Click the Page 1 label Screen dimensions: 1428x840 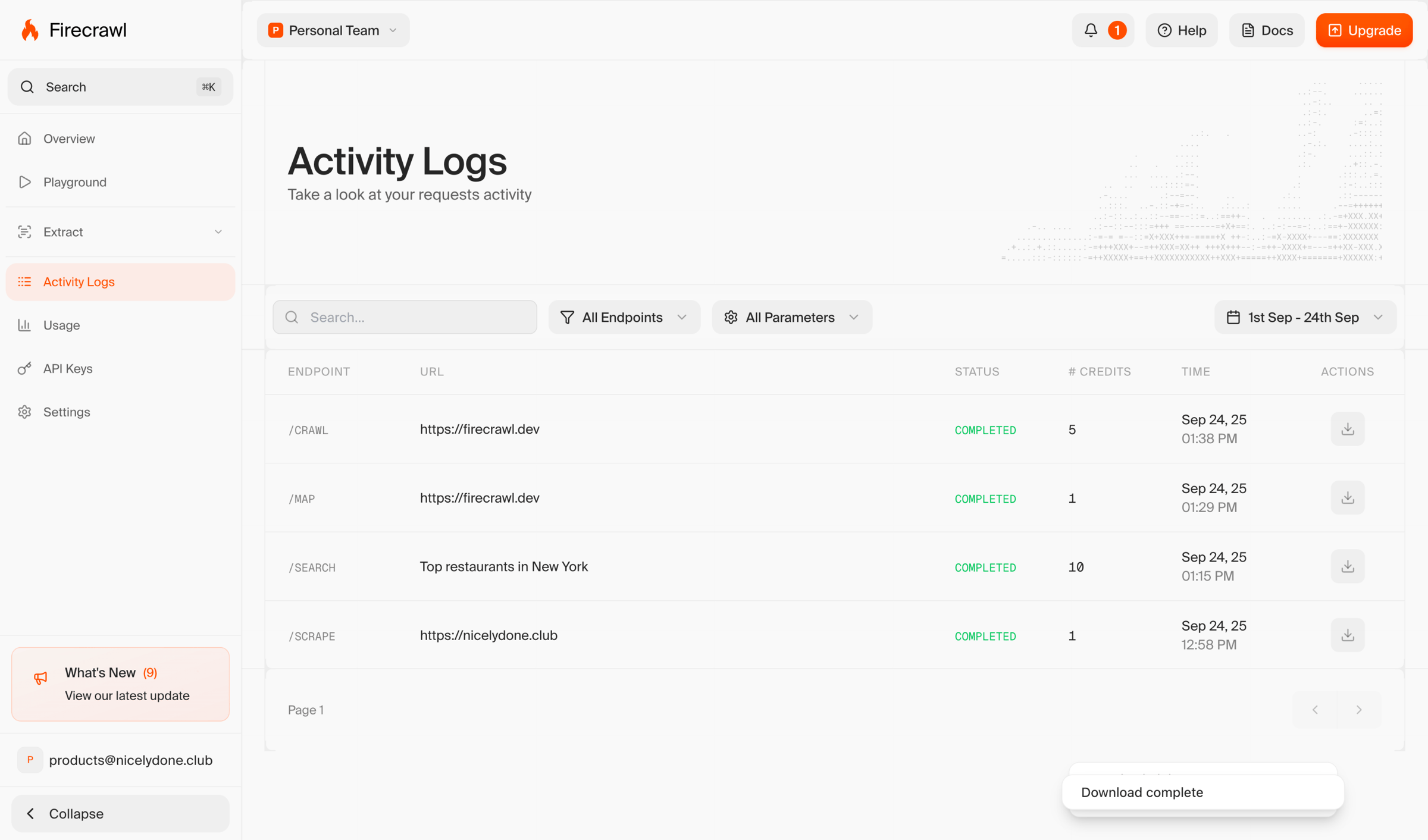click(x=306, y=710)
